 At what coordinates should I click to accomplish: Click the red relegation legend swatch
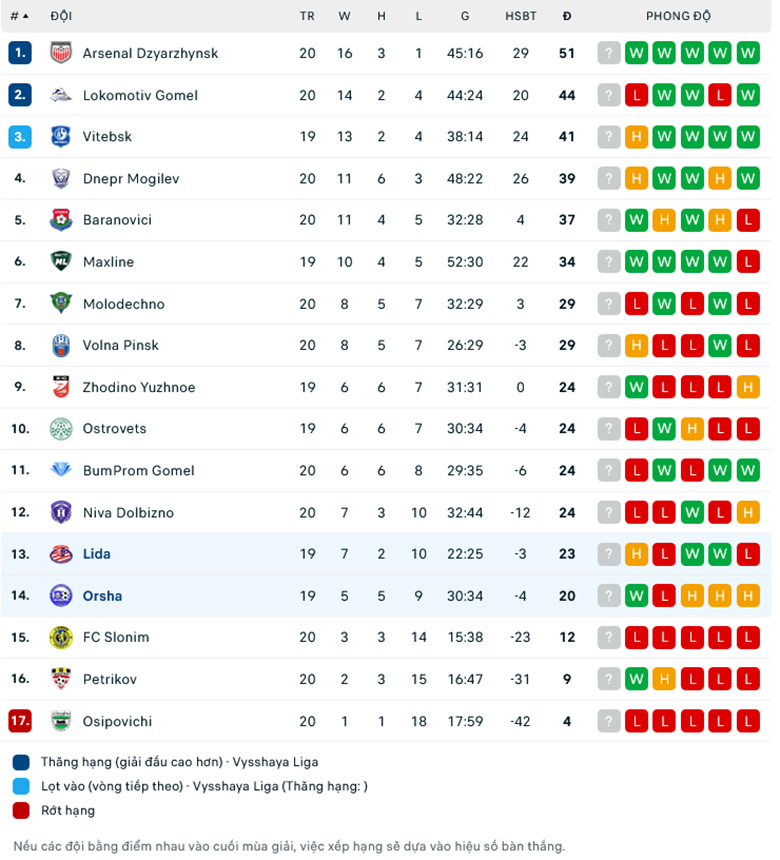click(x=21, y=810)
